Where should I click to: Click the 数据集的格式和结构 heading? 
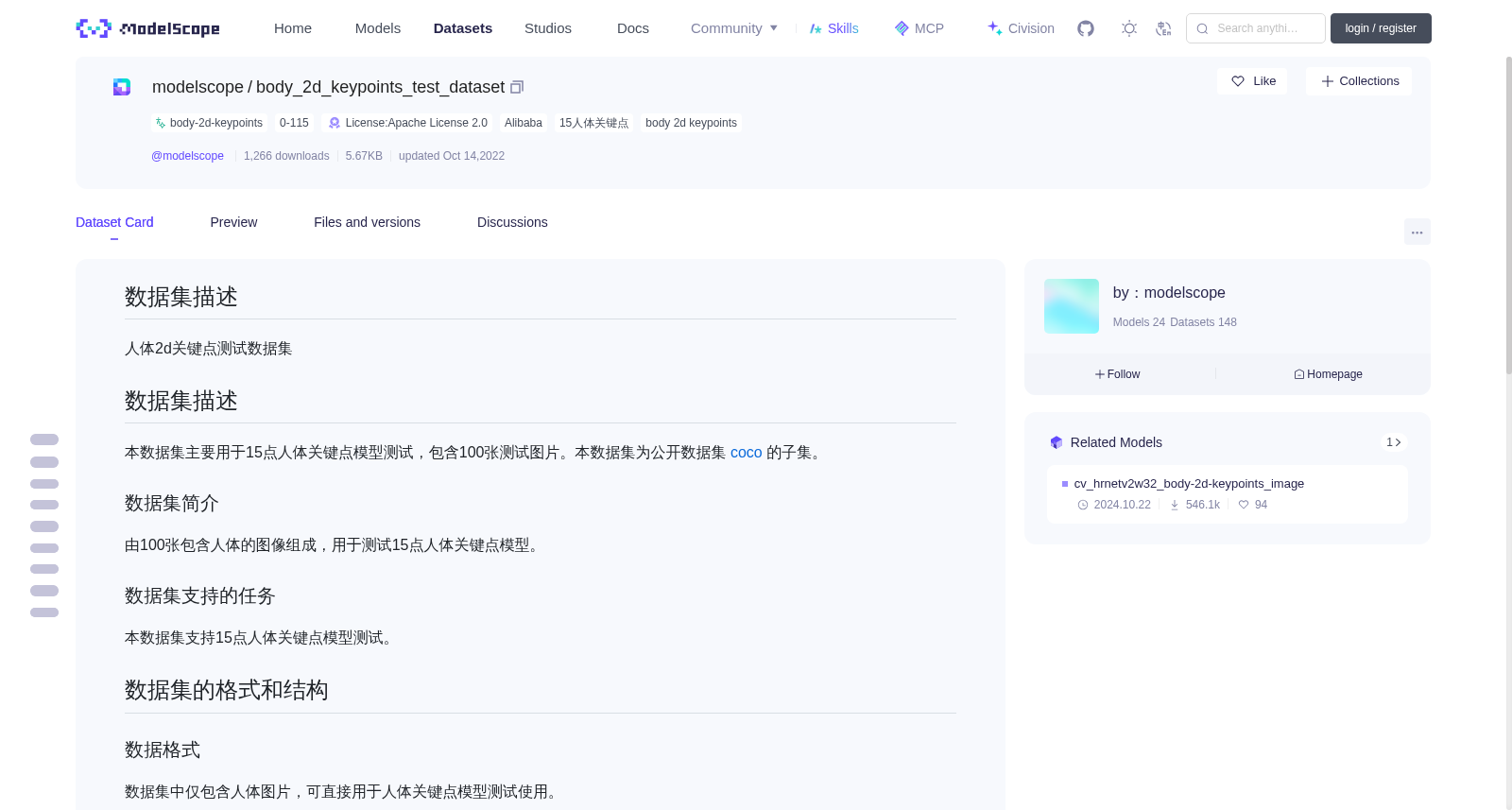tap(227, 690)
